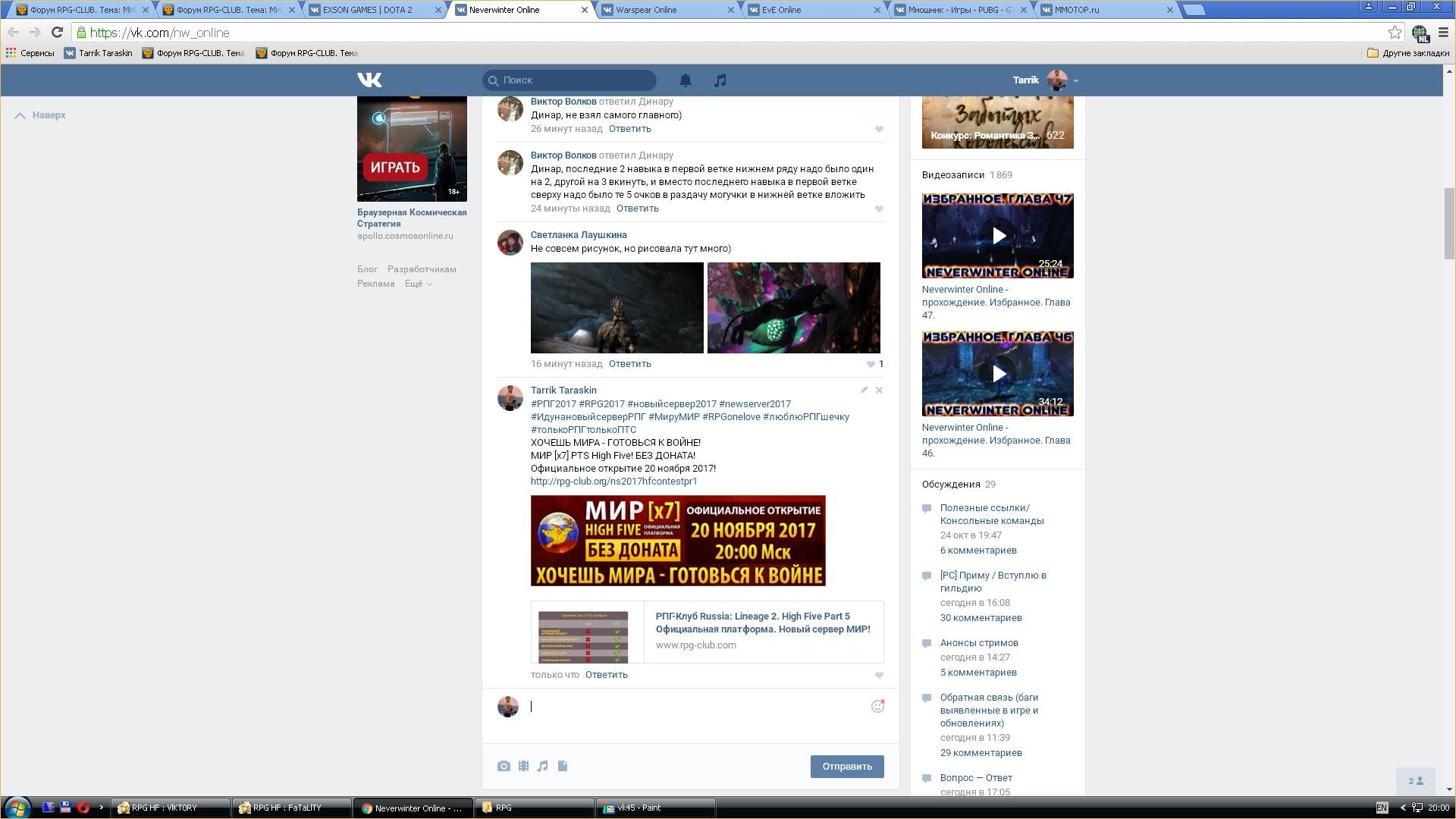The width and height of the screenshot is (1456, 819).
Task: Open Svetlanka's cave screenshot thumbnail
Action: tap(617, 308)
